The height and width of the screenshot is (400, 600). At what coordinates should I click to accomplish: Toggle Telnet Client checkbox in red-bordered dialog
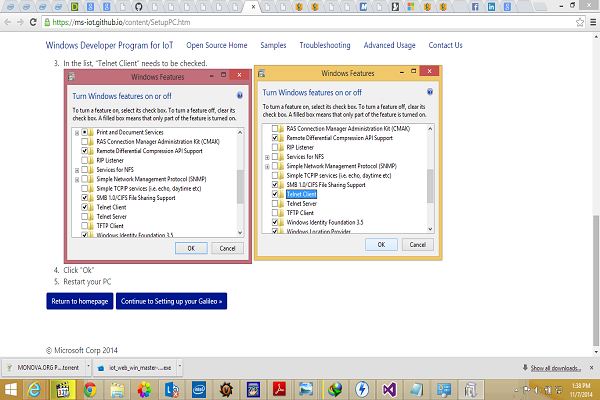pos(85,207)
